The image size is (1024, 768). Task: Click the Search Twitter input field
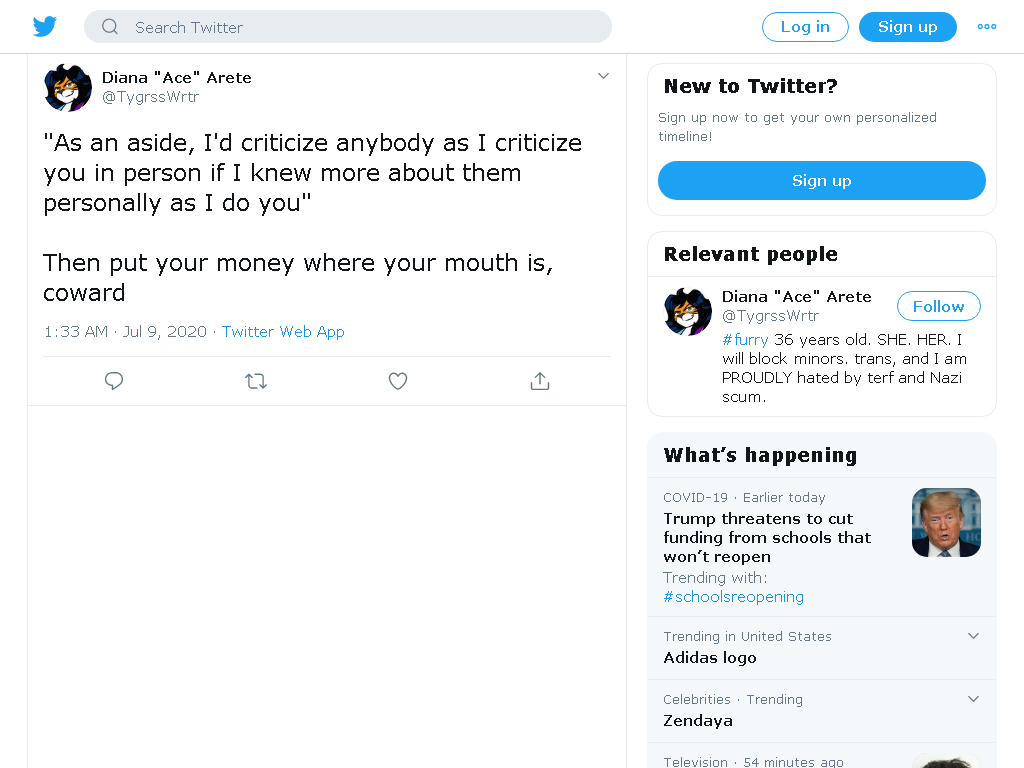(347, 27)
